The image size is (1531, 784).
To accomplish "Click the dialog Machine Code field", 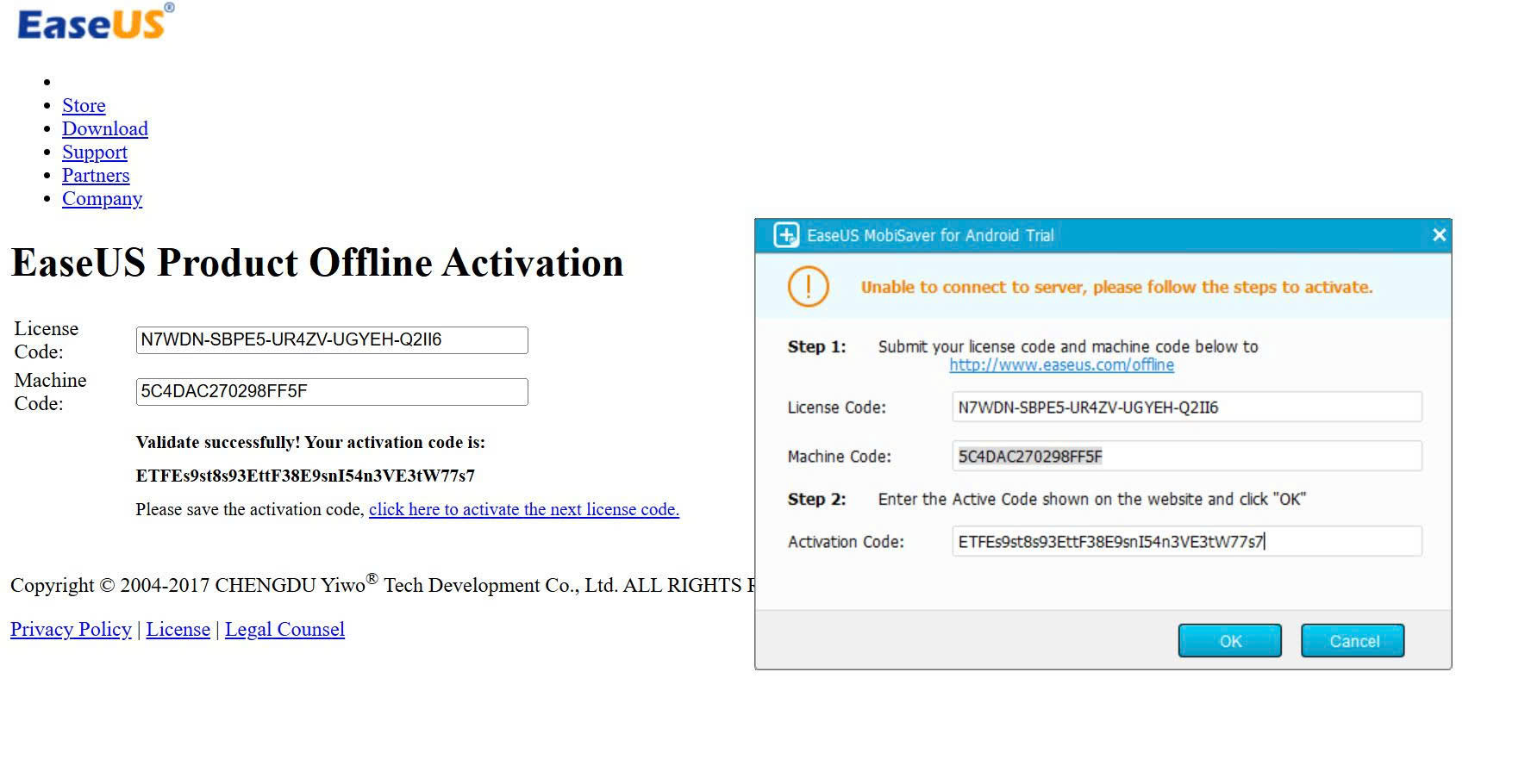I will point(1187,457).
